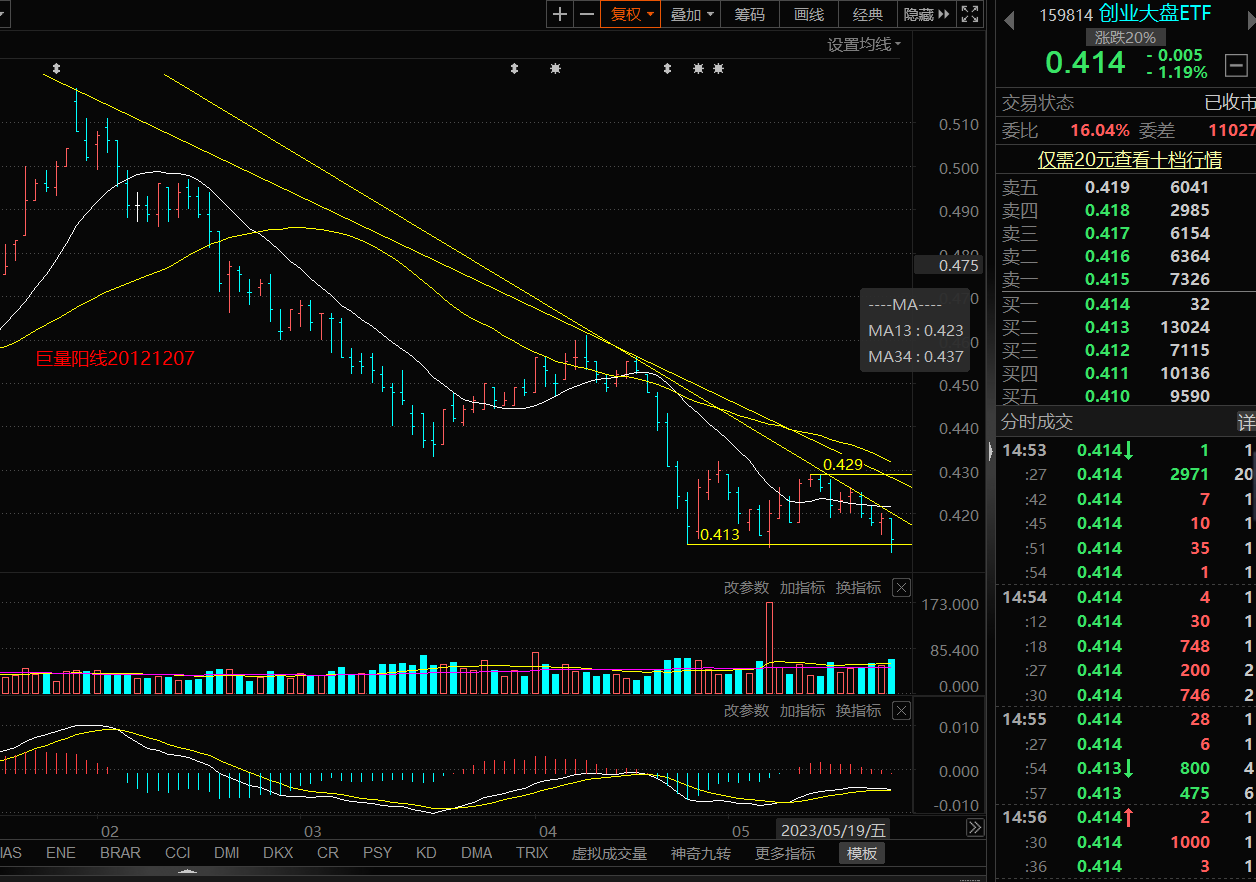
Task: Switch to BRAR indicator tab
Action: 120,853
